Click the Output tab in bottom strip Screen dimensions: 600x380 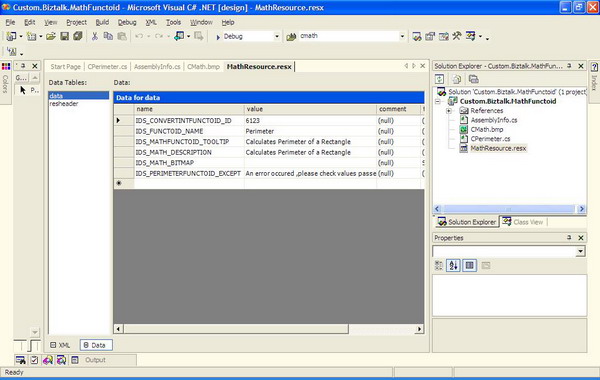pyautogui.click(x=95, y=360)
